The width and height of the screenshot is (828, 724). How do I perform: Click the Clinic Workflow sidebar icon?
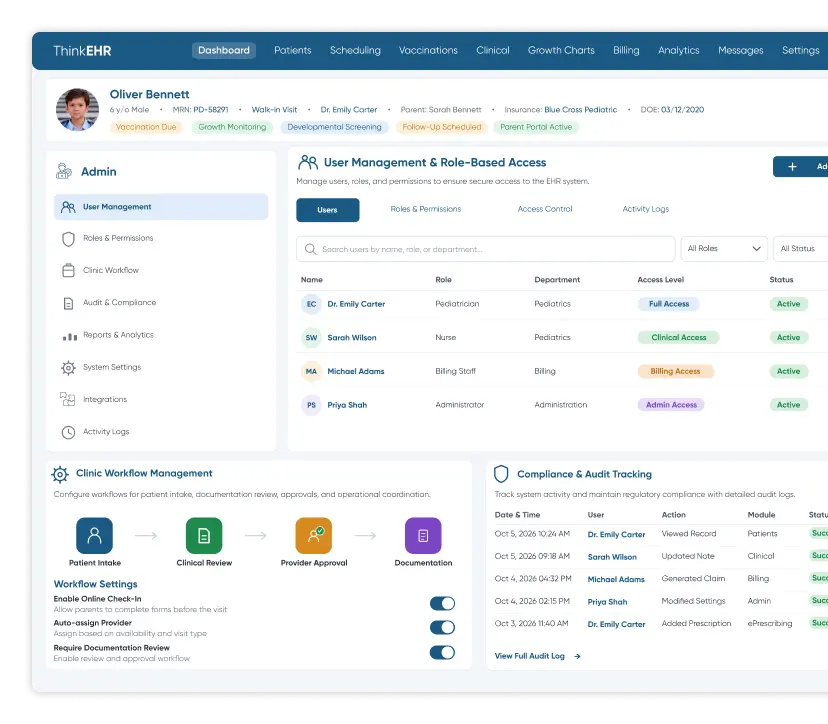point(68,270)
